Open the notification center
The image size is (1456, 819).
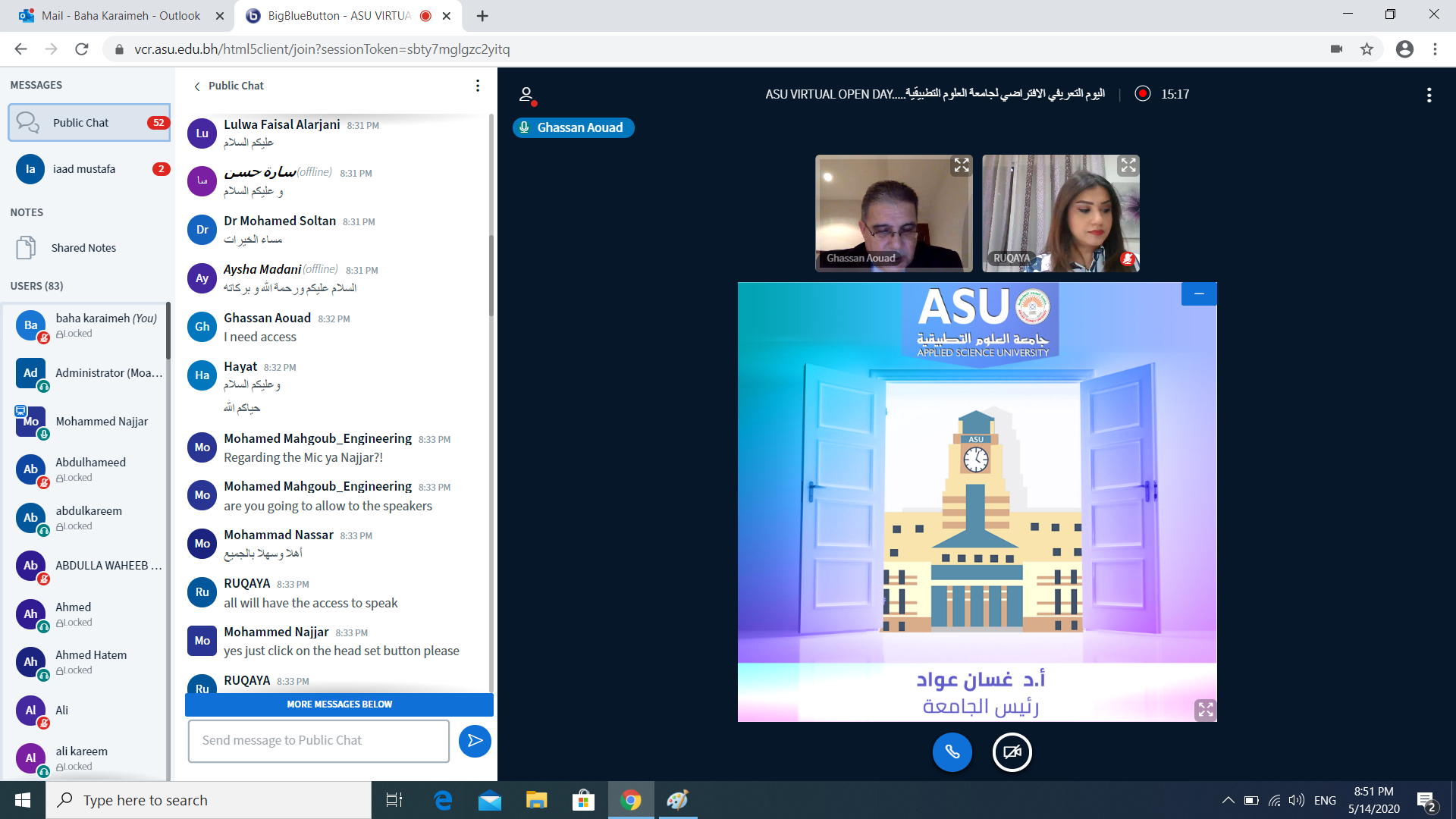tap(1426, 801)
